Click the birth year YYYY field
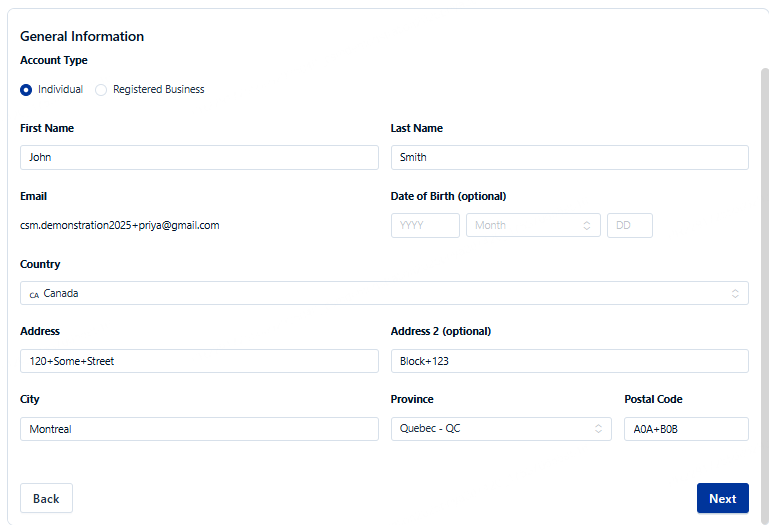Image resolution: width=769 pixels, height=525 pixels. pyautogui.click(x=425, y=225)
